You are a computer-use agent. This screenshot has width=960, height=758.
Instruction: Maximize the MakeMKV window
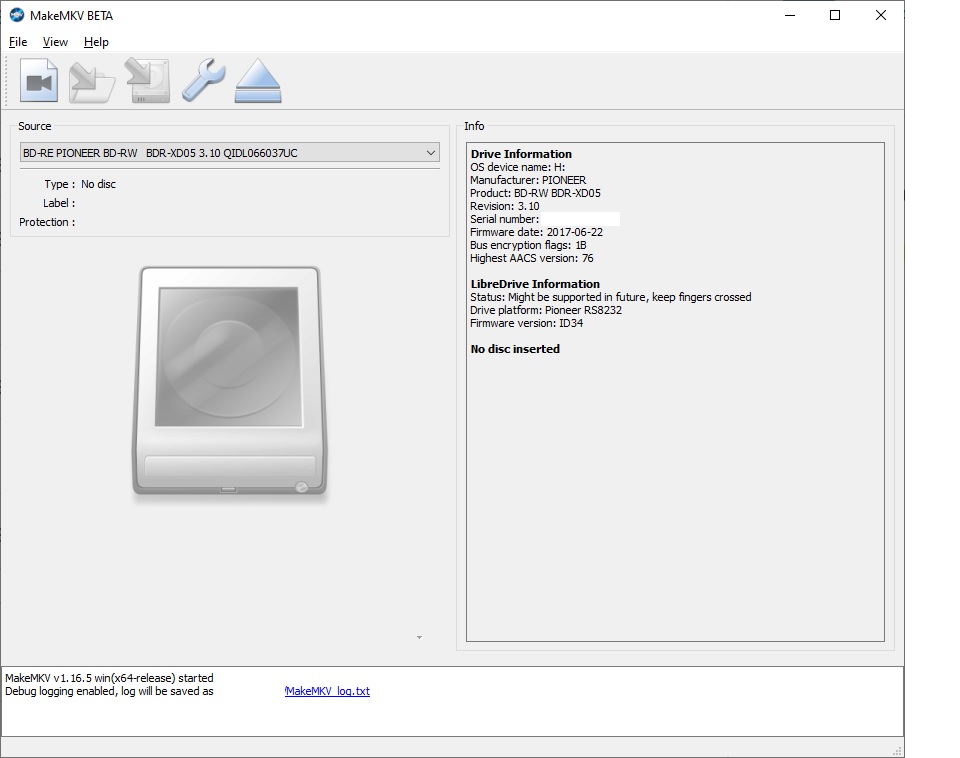pos(835,15)
